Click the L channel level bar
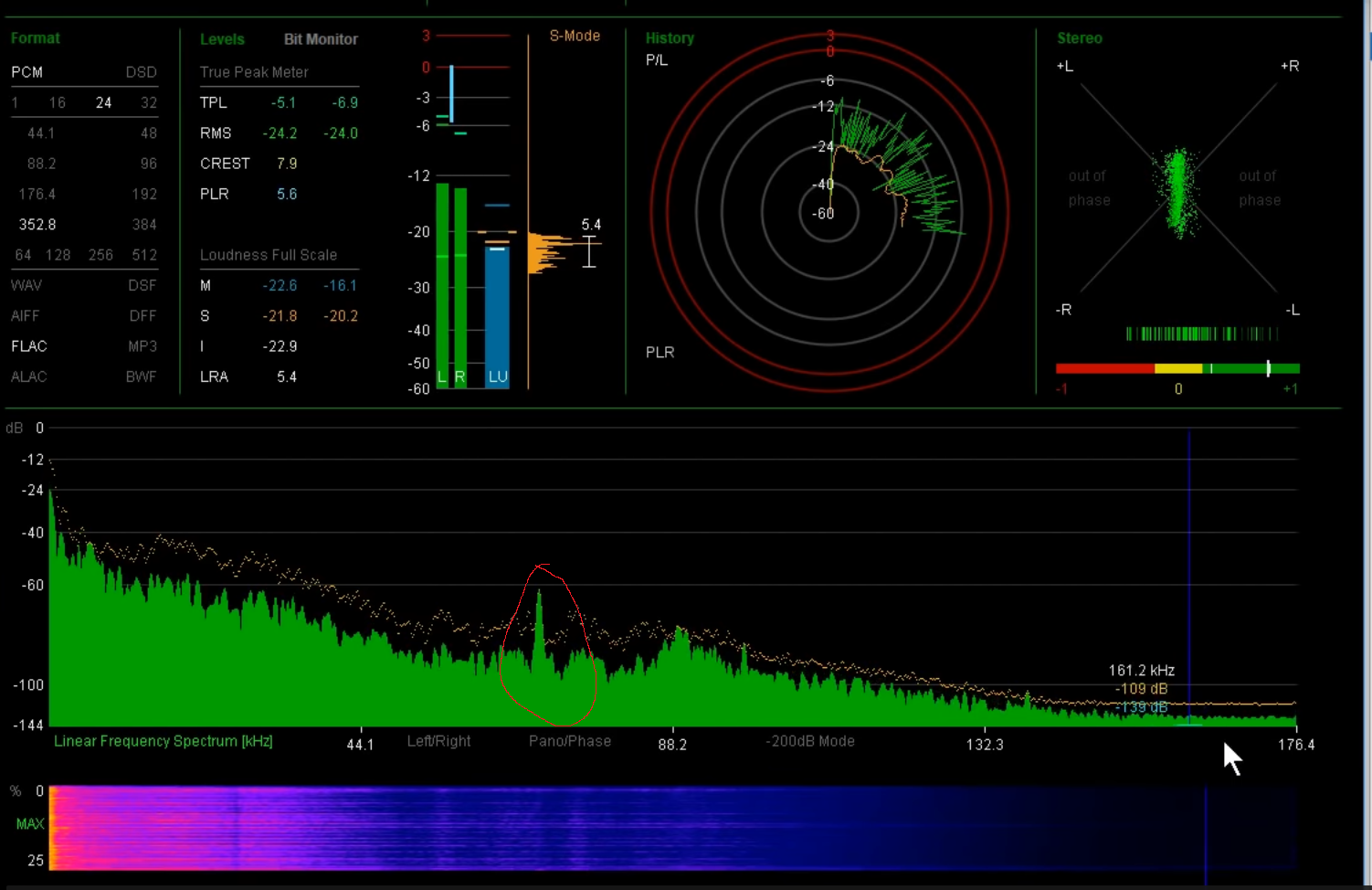This screenshot has height=890, width=1372. [442, 285]
